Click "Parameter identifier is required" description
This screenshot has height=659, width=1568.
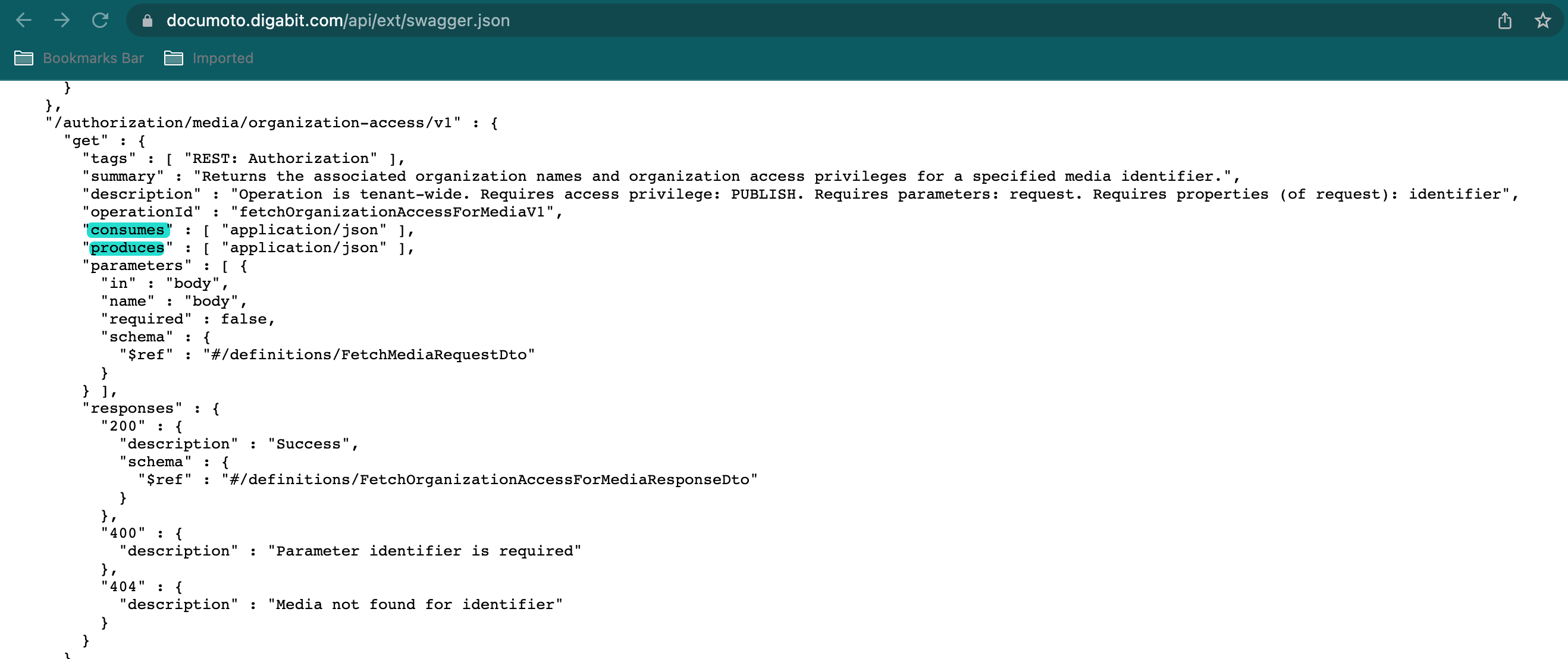[424, 551]
